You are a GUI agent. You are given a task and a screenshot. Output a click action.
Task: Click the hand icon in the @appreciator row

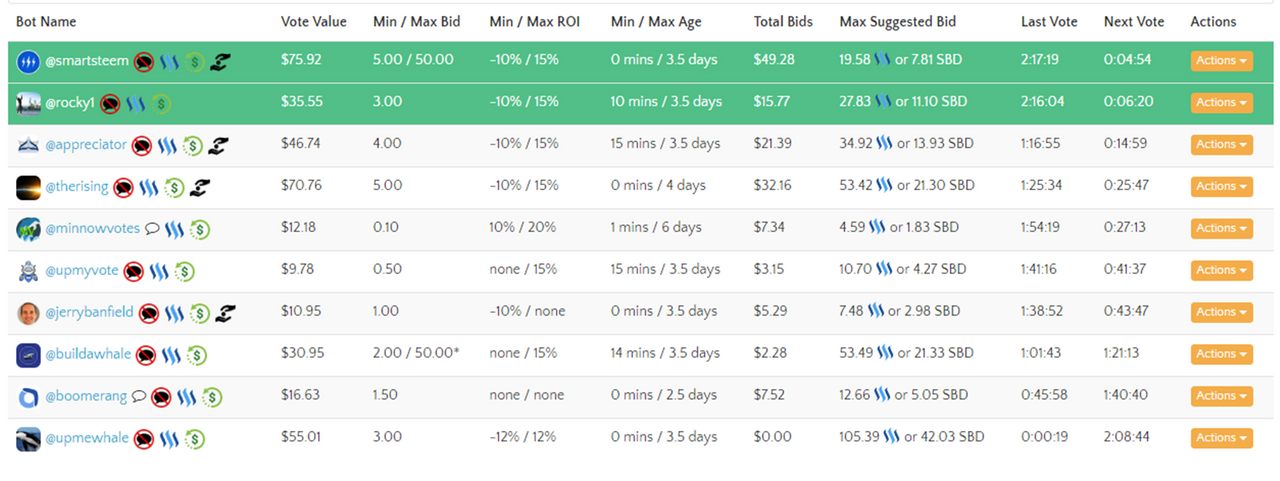click(x=218, y=145)
